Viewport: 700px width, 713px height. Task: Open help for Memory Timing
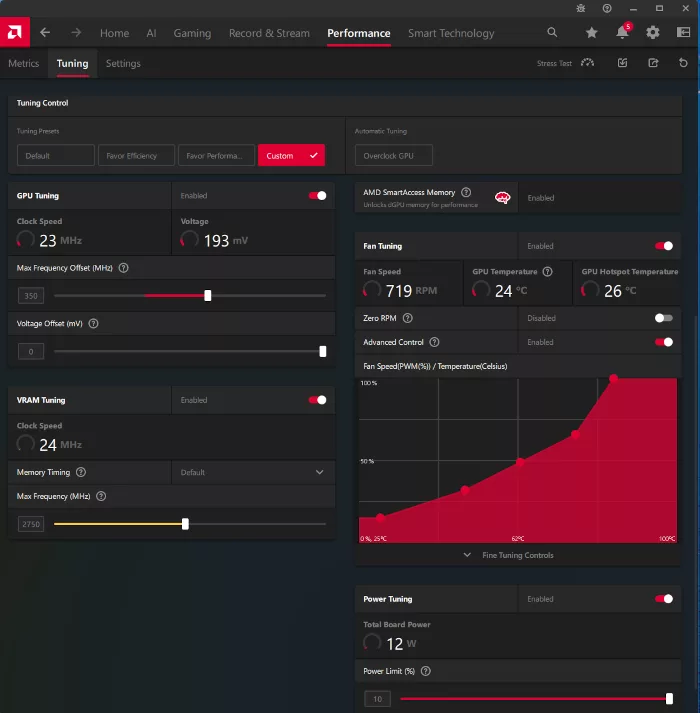click(x=81, y=472)
